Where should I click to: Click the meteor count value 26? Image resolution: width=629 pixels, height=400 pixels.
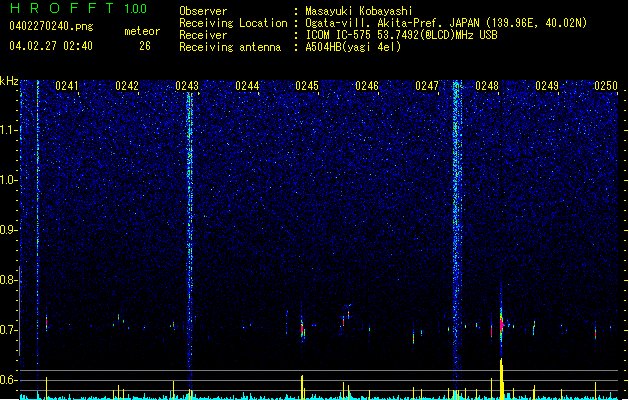tap(145, 46)
